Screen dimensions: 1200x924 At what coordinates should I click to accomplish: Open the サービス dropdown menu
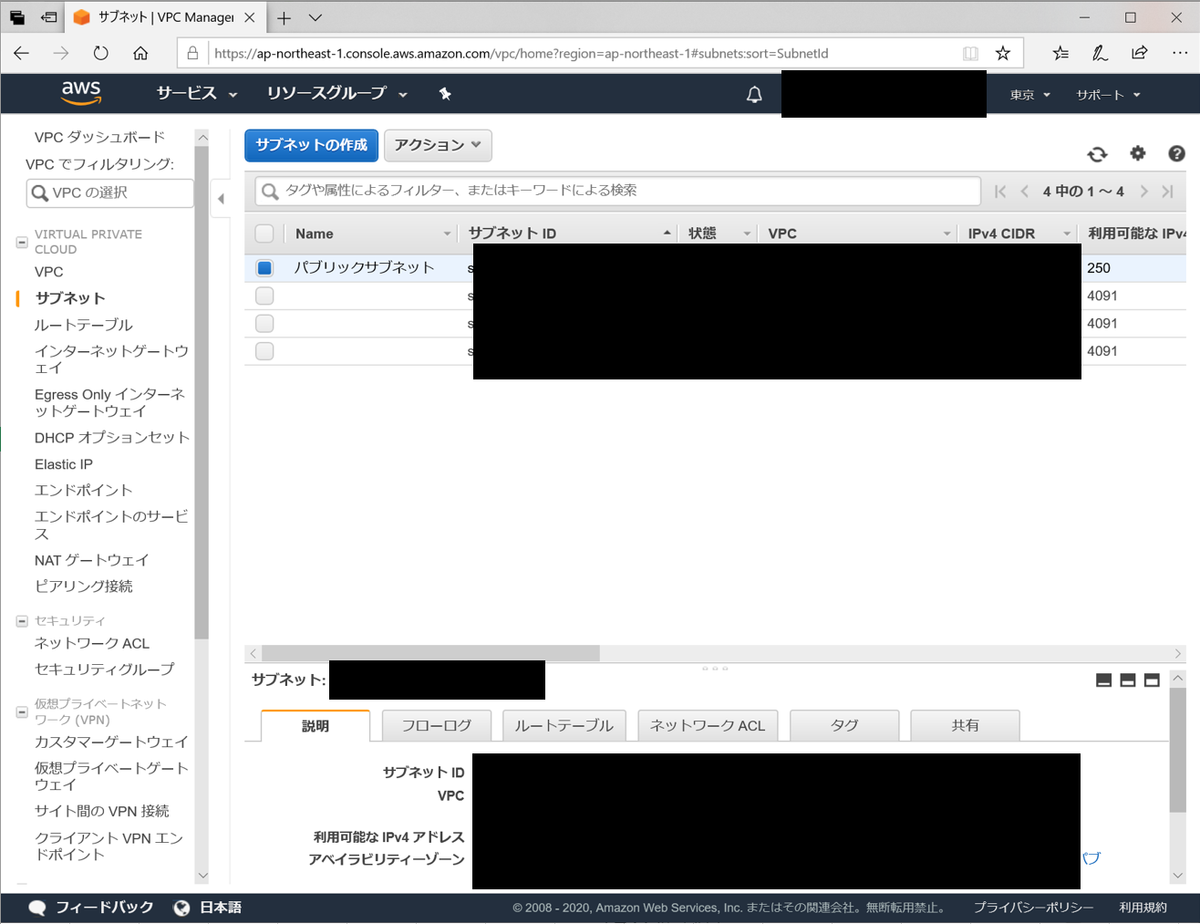(x=197, y=94)
